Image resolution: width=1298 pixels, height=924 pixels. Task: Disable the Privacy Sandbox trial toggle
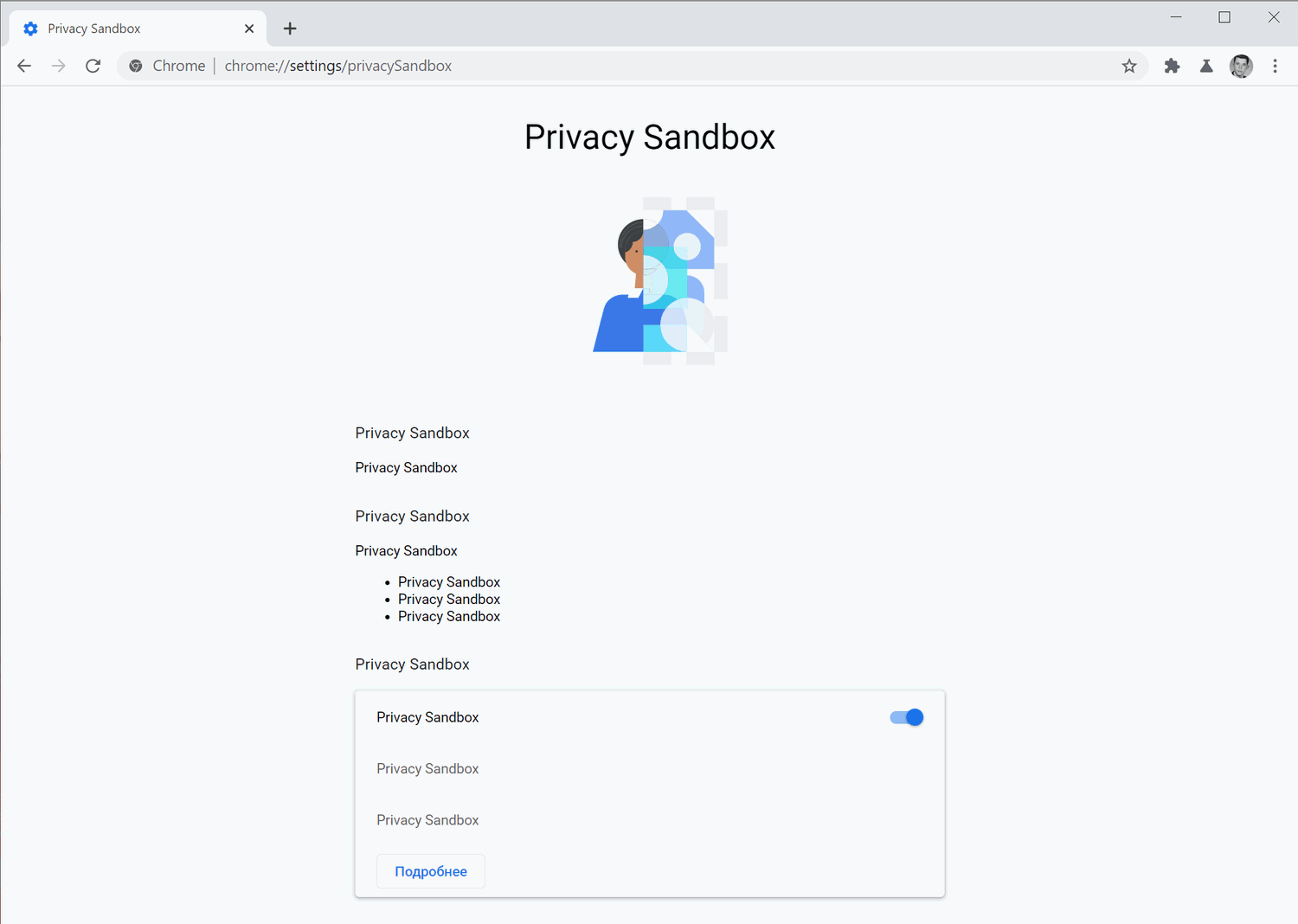[905, 717]
